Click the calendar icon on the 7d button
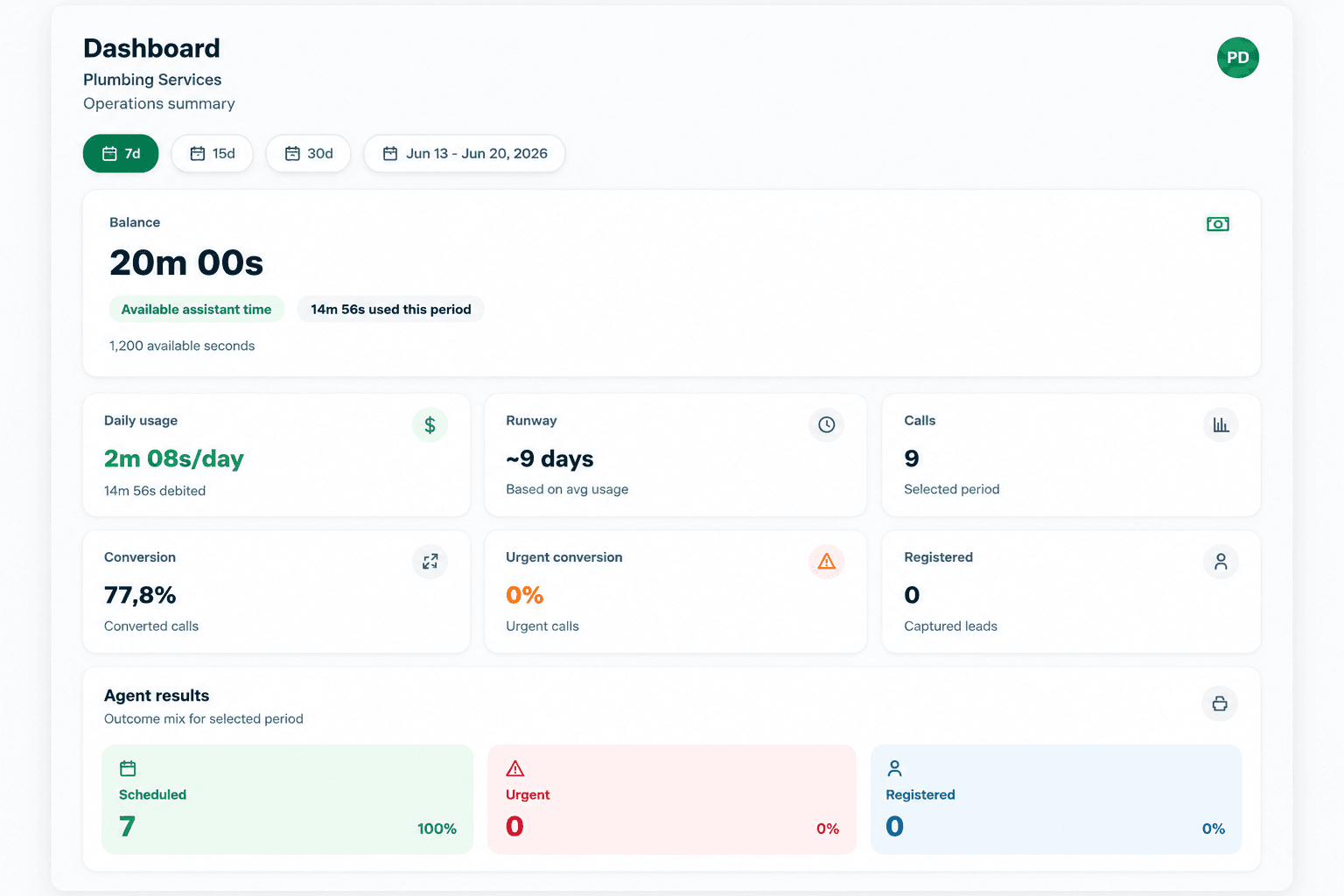1344x896 pixels. coord(109,154)
